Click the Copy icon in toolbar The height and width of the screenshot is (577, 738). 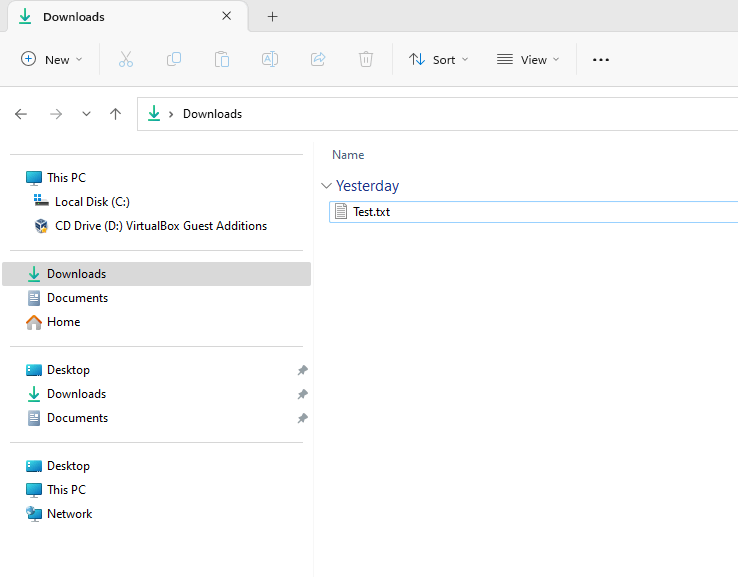pyautogui.click(x=174, y=59)
